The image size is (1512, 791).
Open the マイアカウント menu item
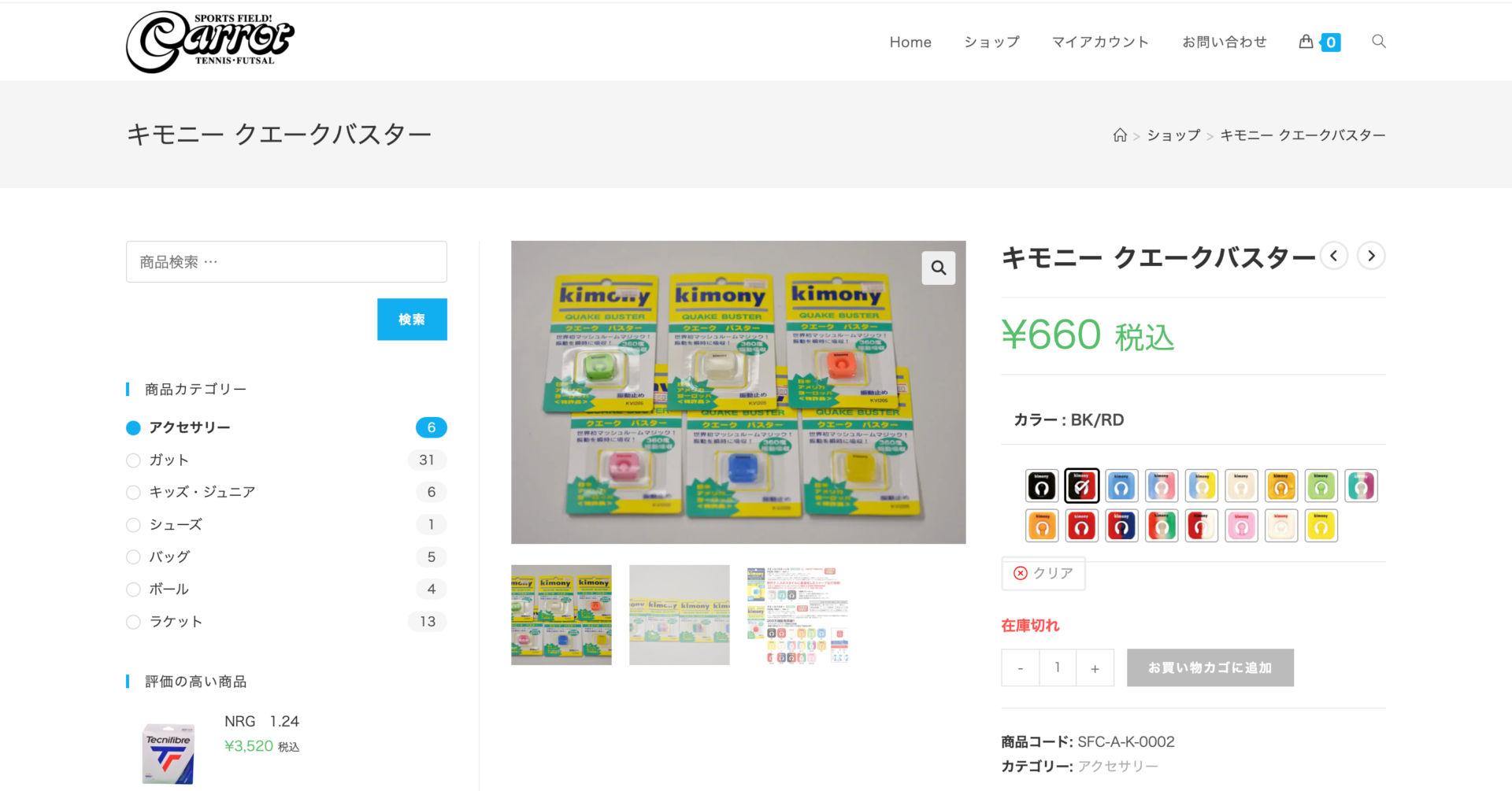click(1100, 42)
